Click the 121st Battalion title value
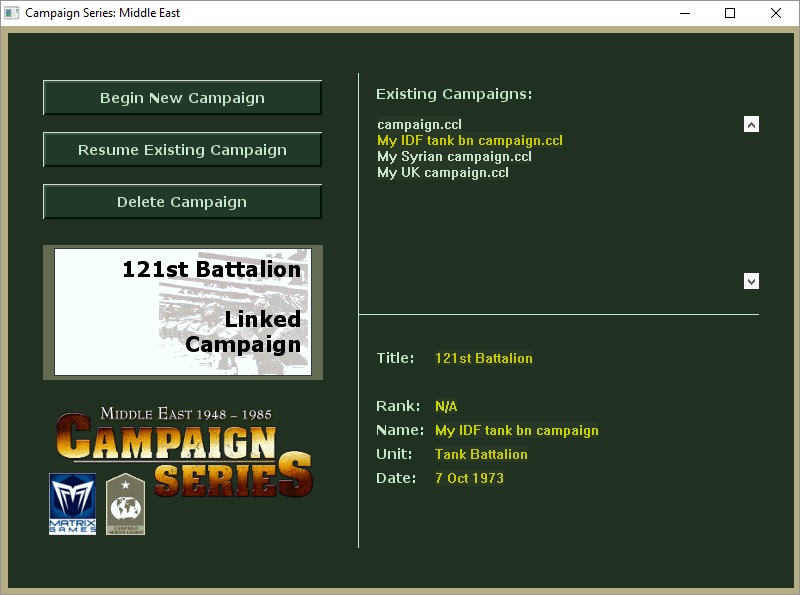The height and width of the screenshot is (595, 800). pyautogui.click(x=484, y=358)
